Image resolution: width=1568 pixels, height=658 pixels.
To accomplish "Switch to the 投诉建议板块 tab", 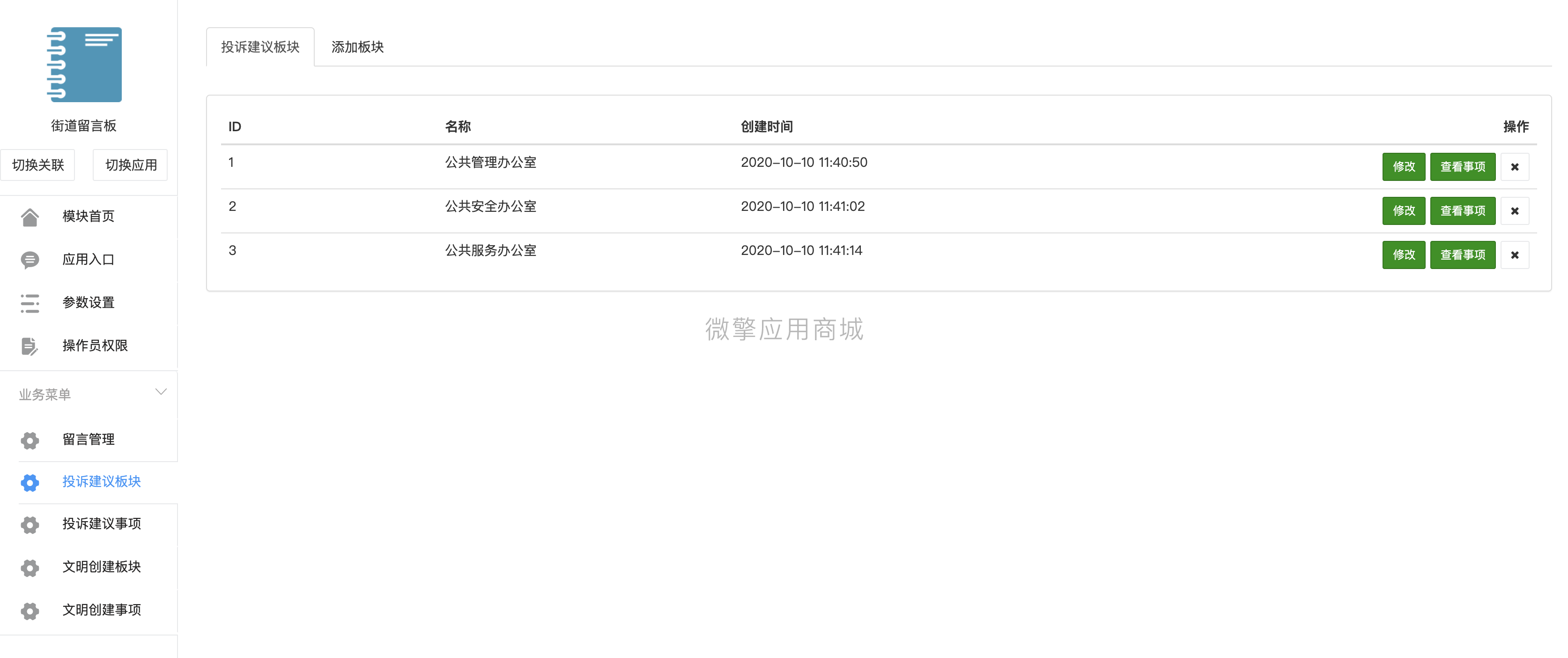I will click(260, 47).
